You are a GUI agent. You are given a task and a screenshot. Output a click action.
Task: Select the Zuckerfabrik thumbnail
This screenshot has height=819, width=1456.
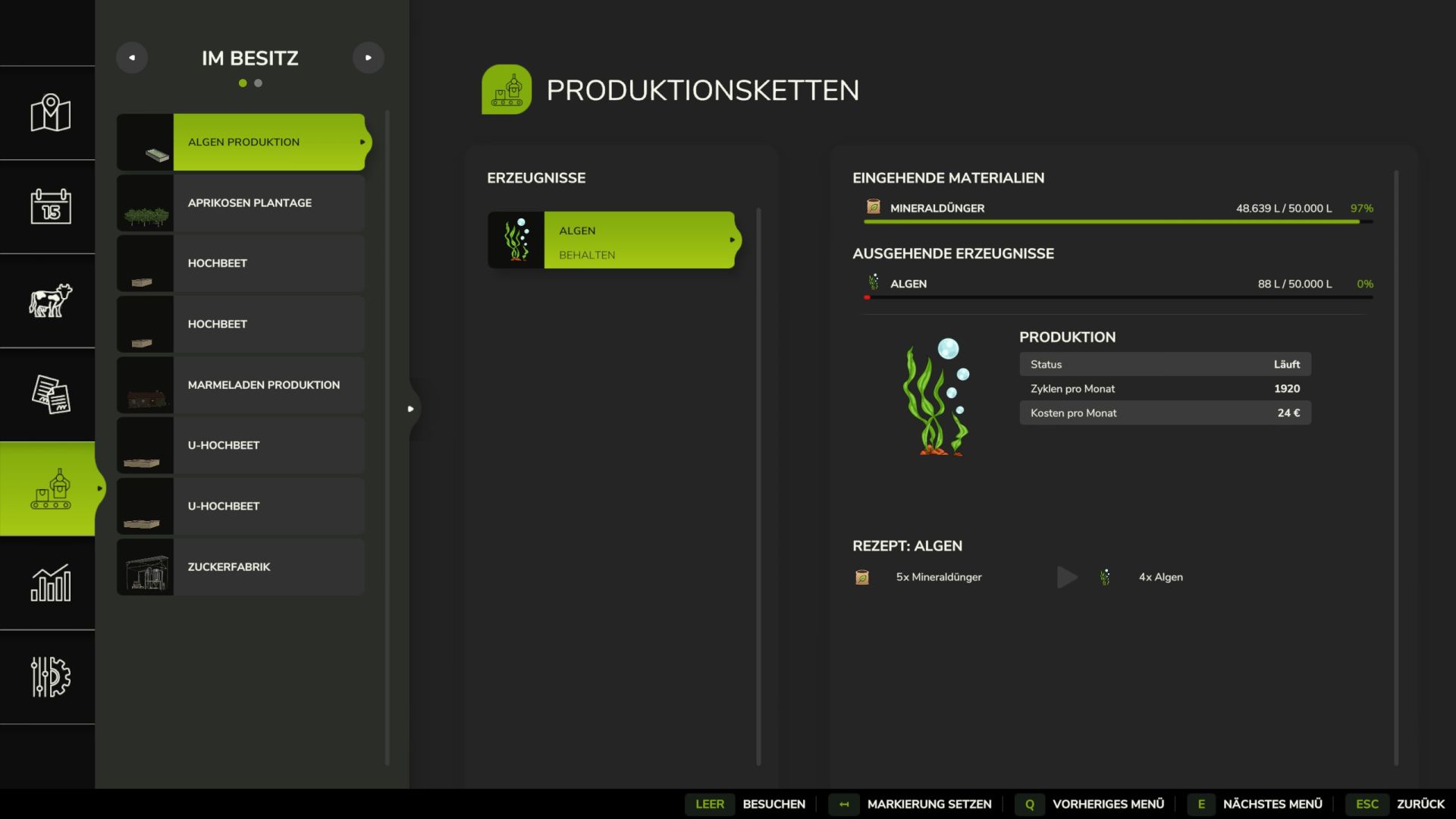145,566
